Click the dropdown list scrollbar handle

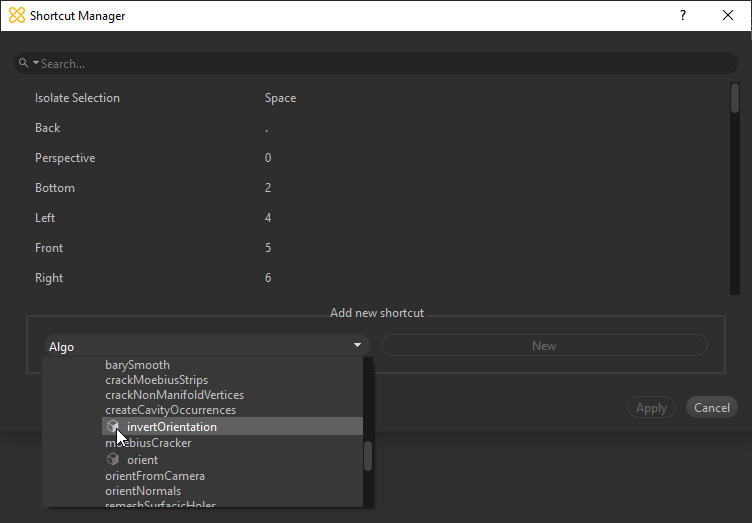pos(367,456)
